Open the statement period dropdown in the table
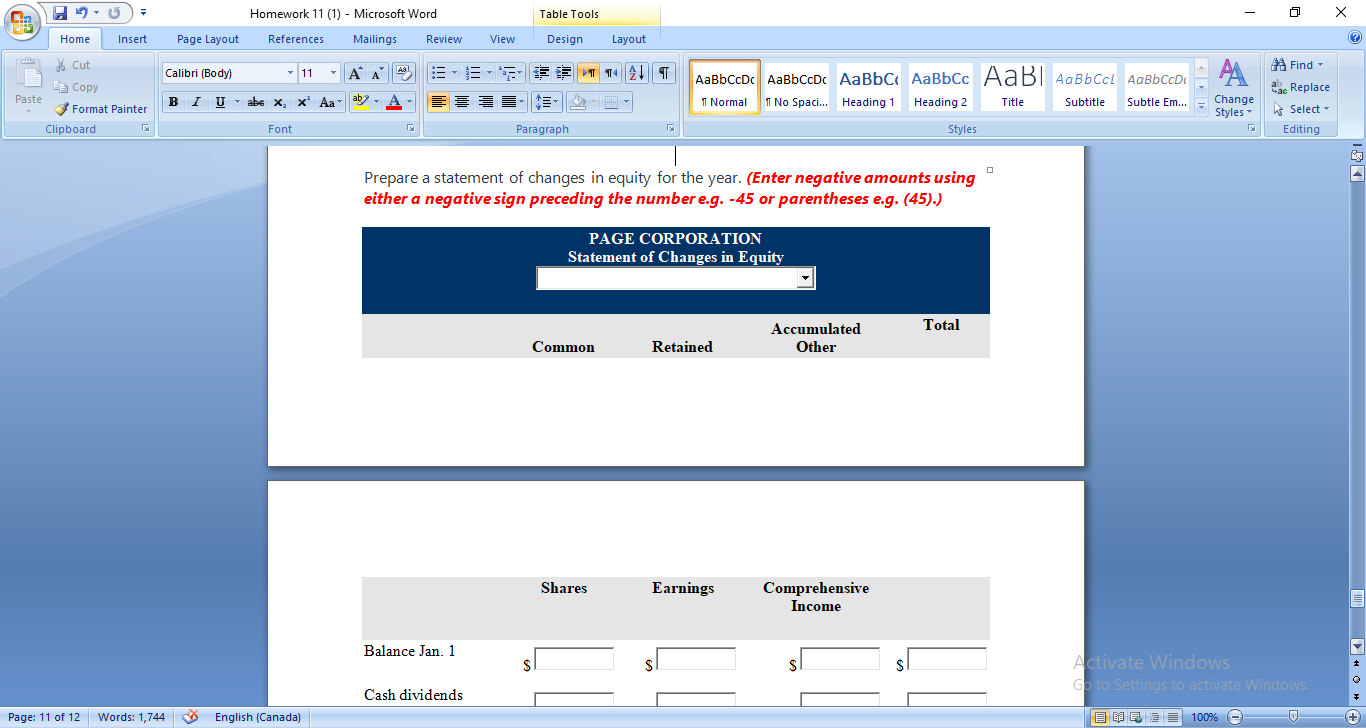1366x728 pixels. [x=806, y=277]
